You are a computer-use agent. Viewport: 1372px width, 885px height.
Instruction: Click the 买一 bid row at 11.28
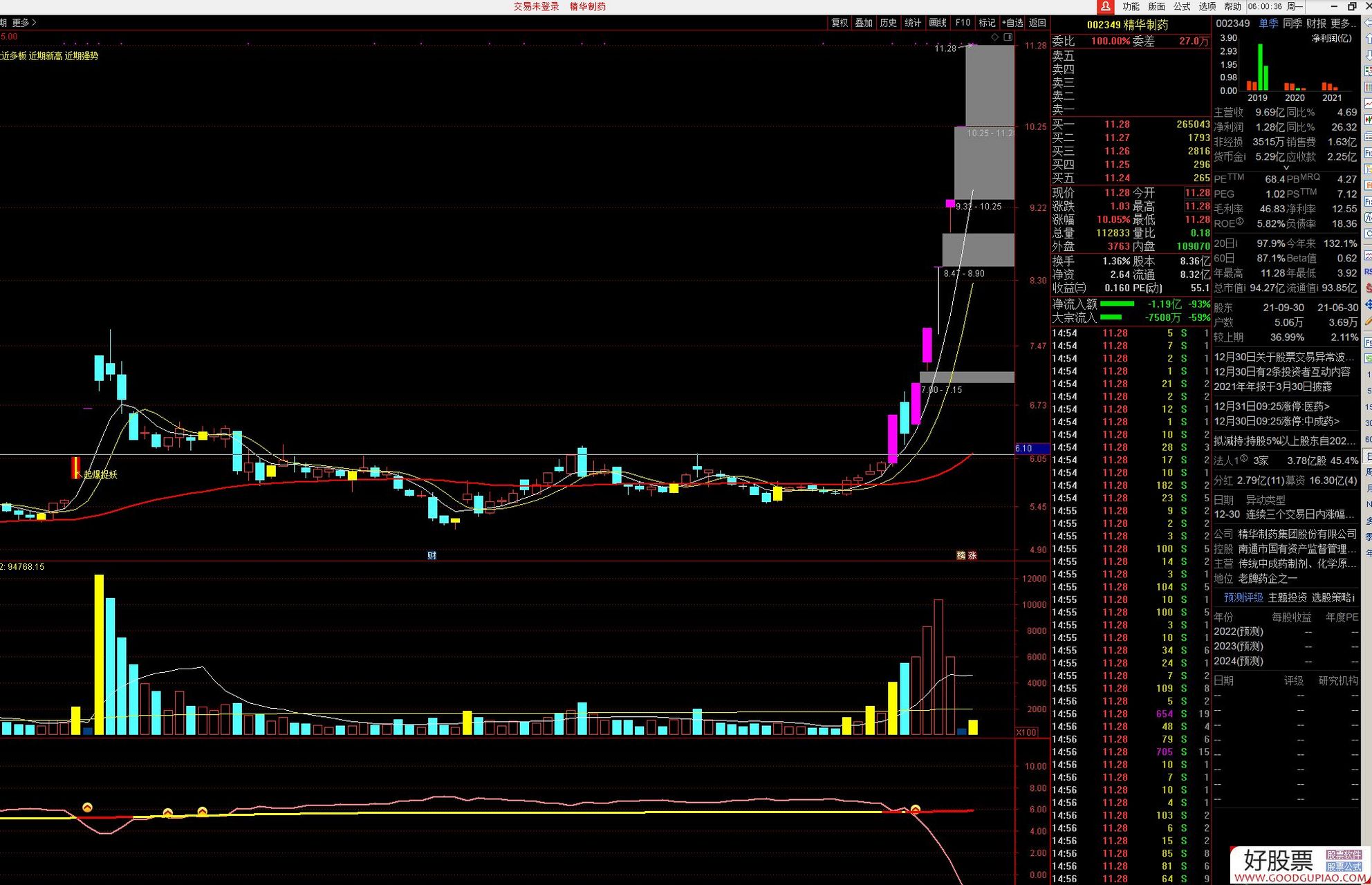[x=1131, y=124]
